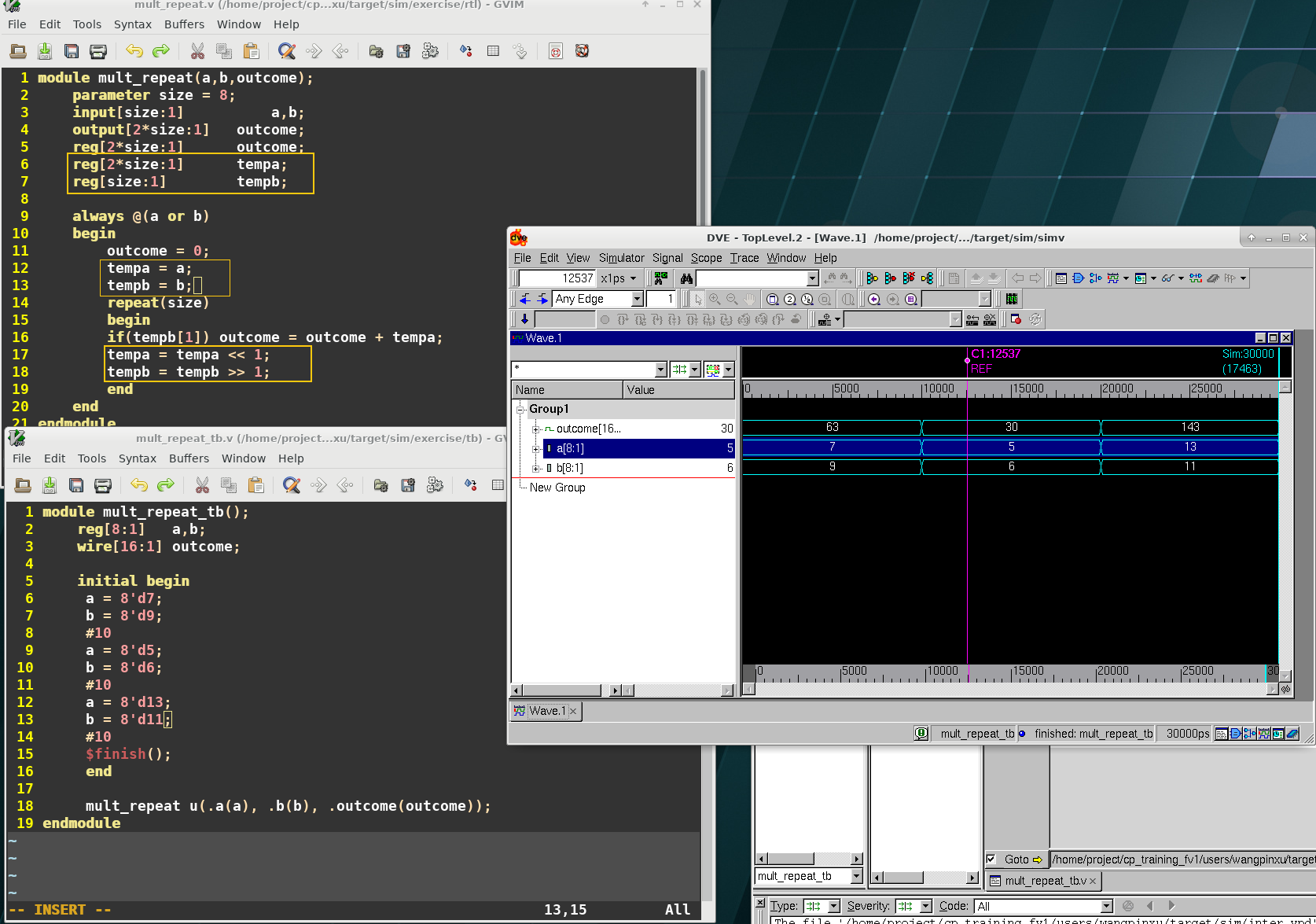Expand the outcome[16... signal bus
The width and height of the screenshot is (1316, 924).
536,429
